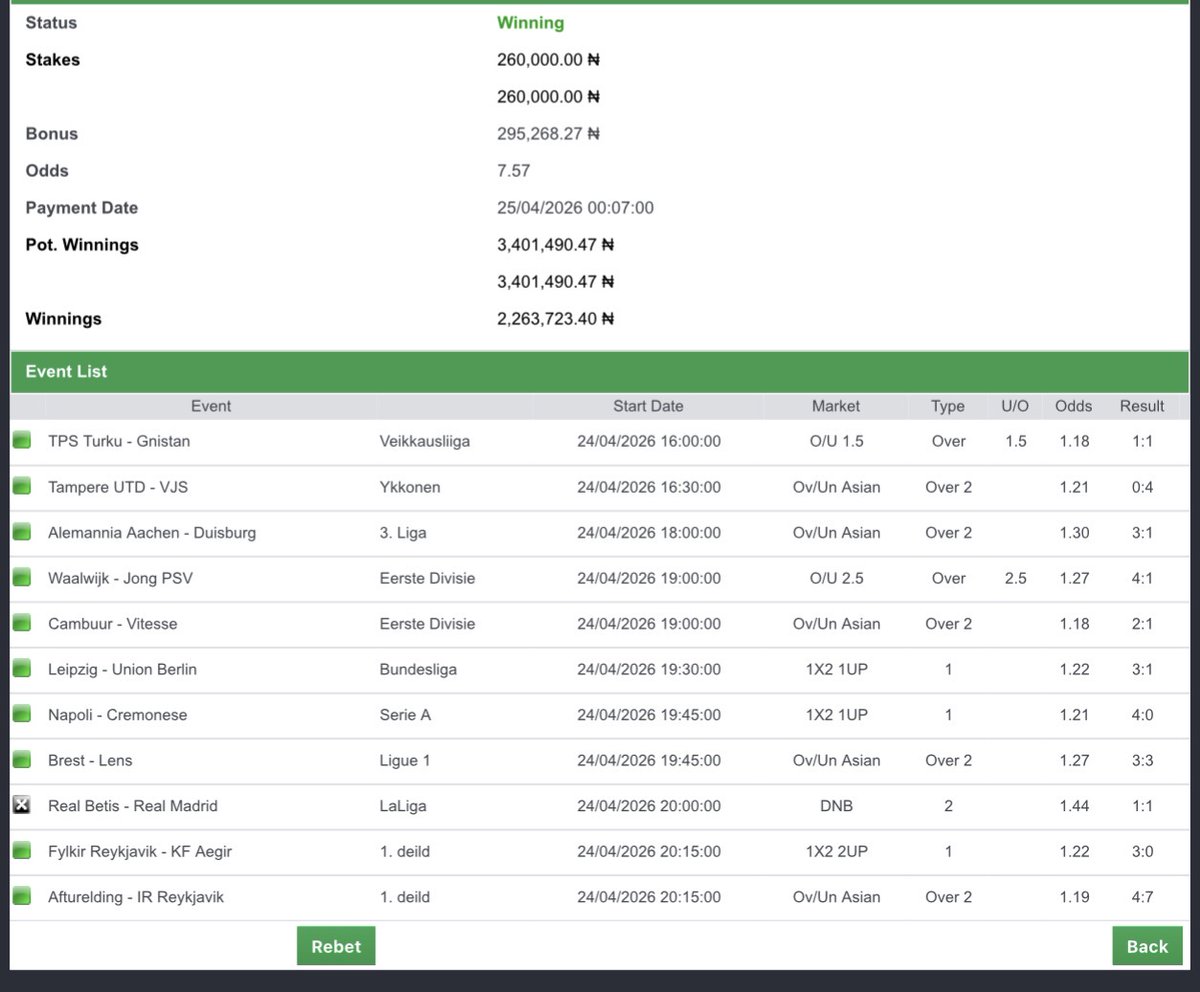Image resolution: width=1200 pixels, height=992 pixels.
Task: Click the green win icon for Leipzig - Union Berlin
Action: pos(21,668)
